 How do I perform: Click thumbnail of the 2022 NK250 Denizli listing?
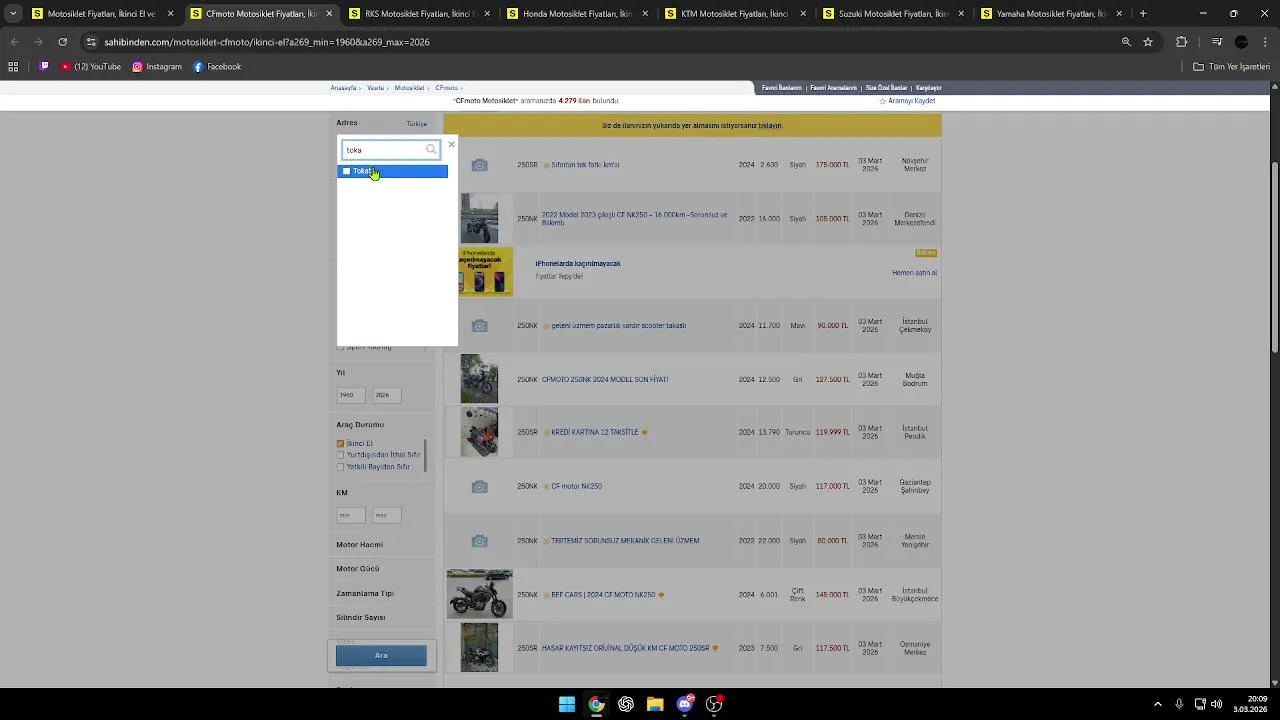tap(479, 219)
